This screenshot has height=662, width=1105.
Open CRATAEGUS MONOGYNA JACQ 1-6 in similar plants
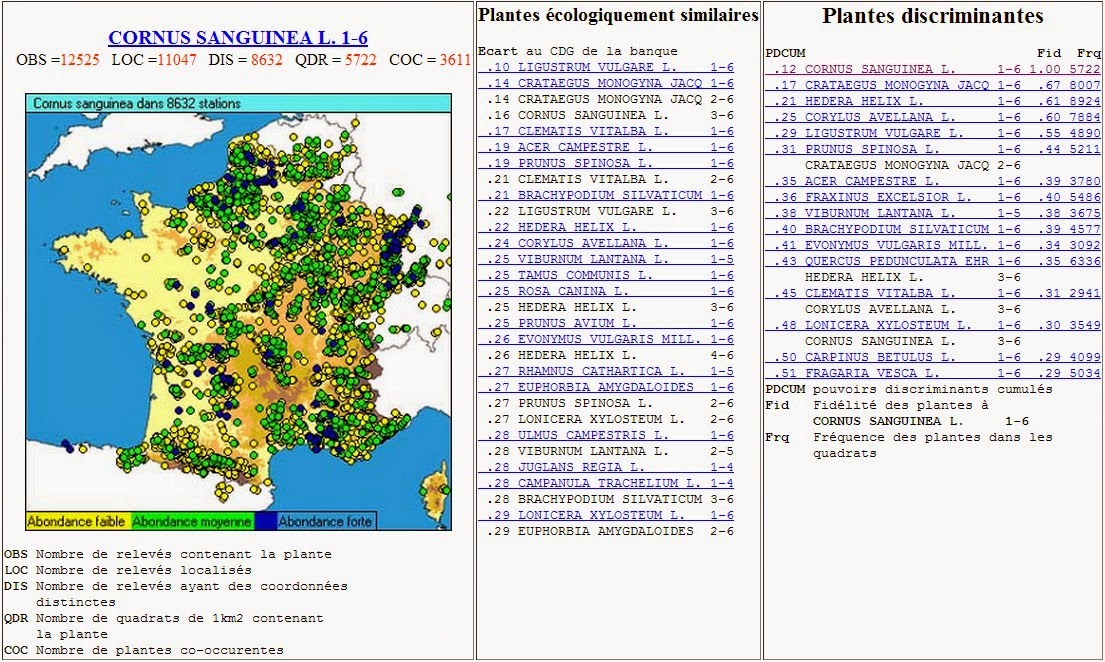pyautogui.click(x=605, y=83)
